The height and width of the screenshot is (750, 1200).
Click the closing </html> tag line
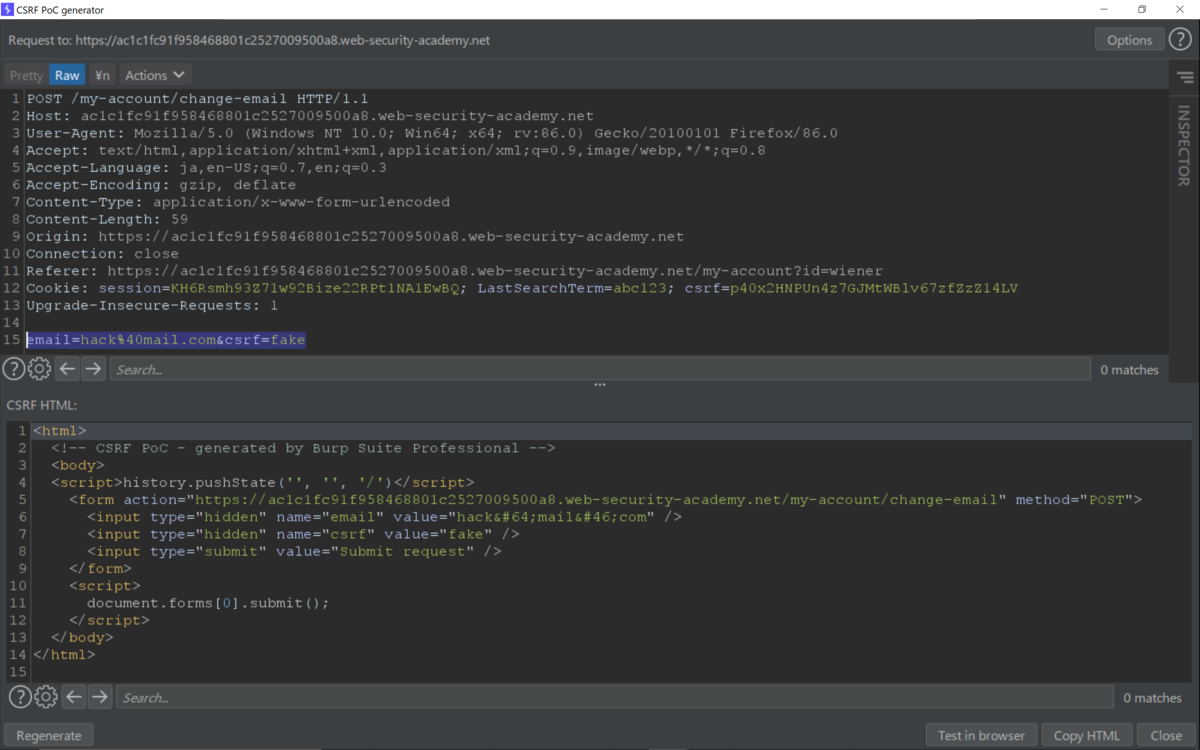[64, 655]
